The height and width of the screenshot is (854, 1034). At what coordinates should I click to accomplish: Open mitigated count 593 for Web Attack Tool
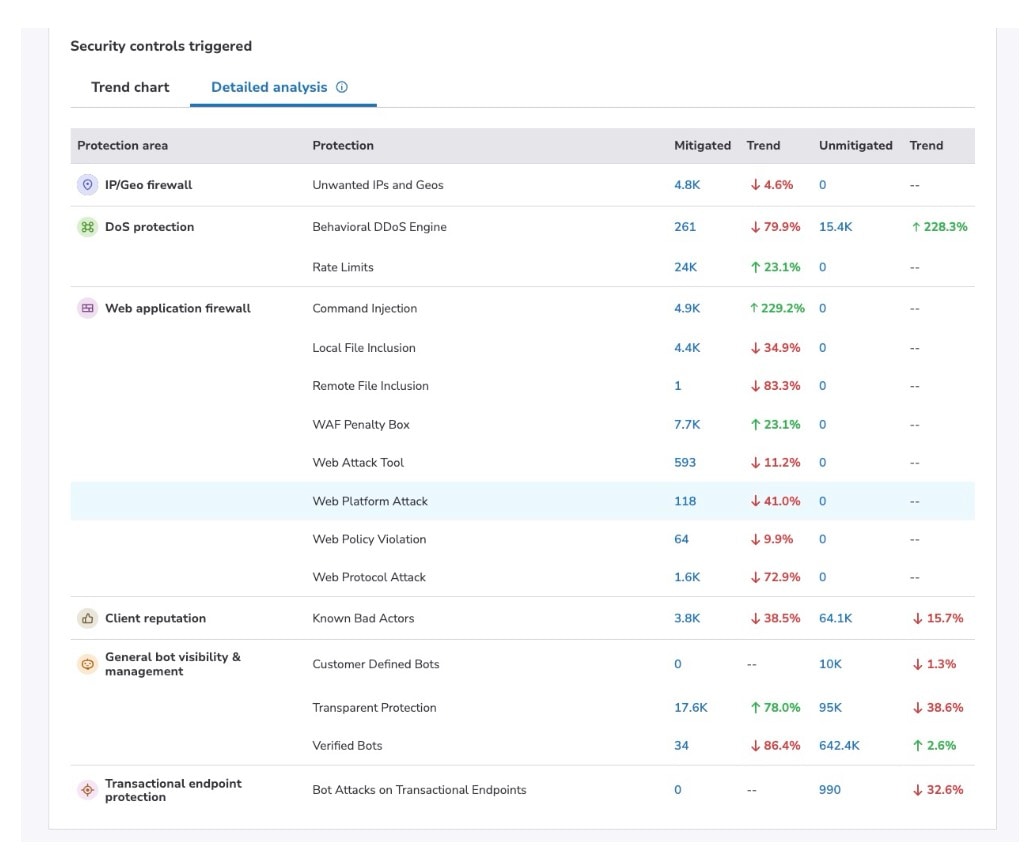pyautogui.click(x=684, y=463)
